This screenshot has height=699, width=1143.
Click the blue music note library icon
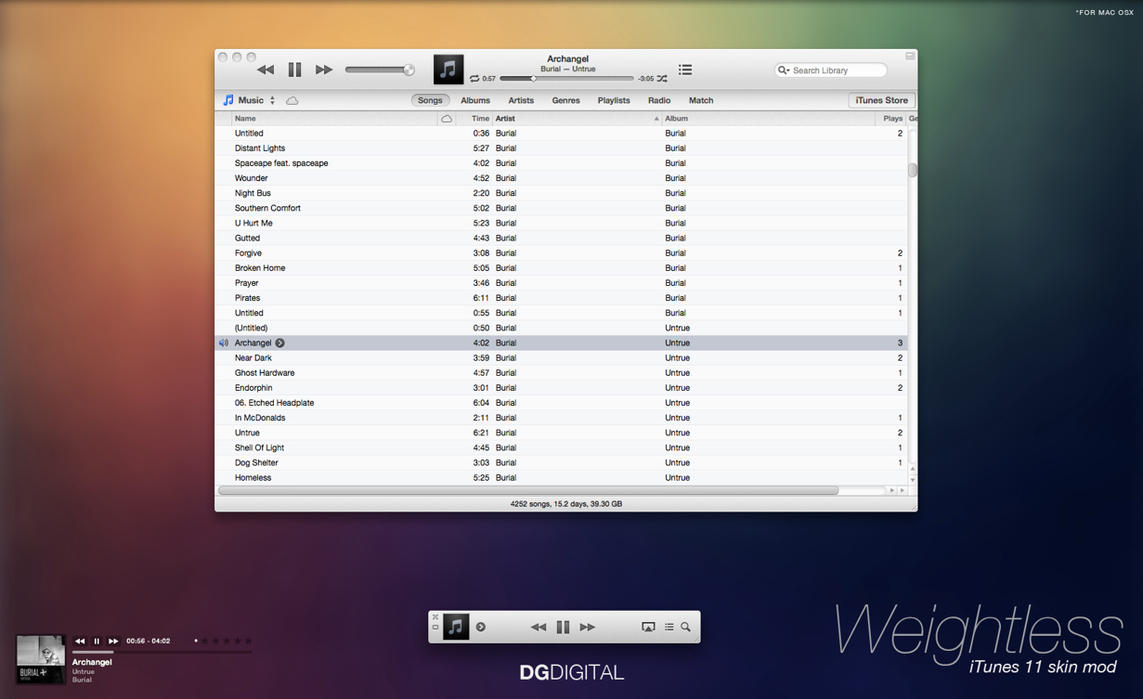point(228,101)
